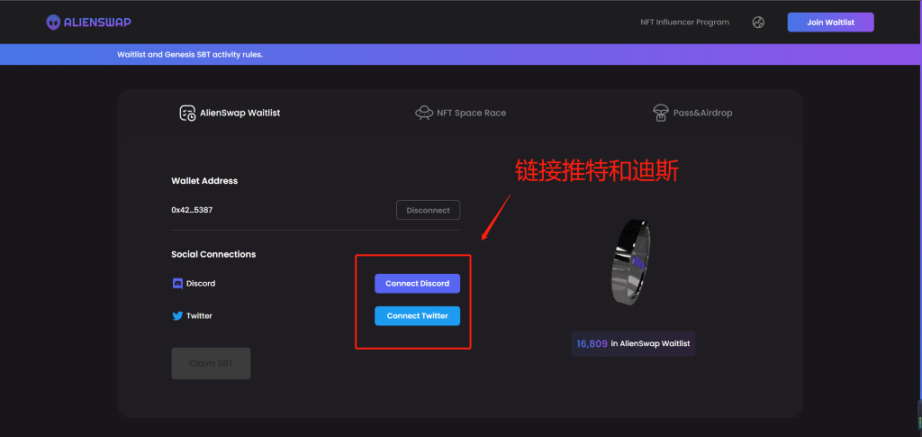Click the Pass&Airdrop parachute icon
This screenshot has width=922, height=437.
660,113
